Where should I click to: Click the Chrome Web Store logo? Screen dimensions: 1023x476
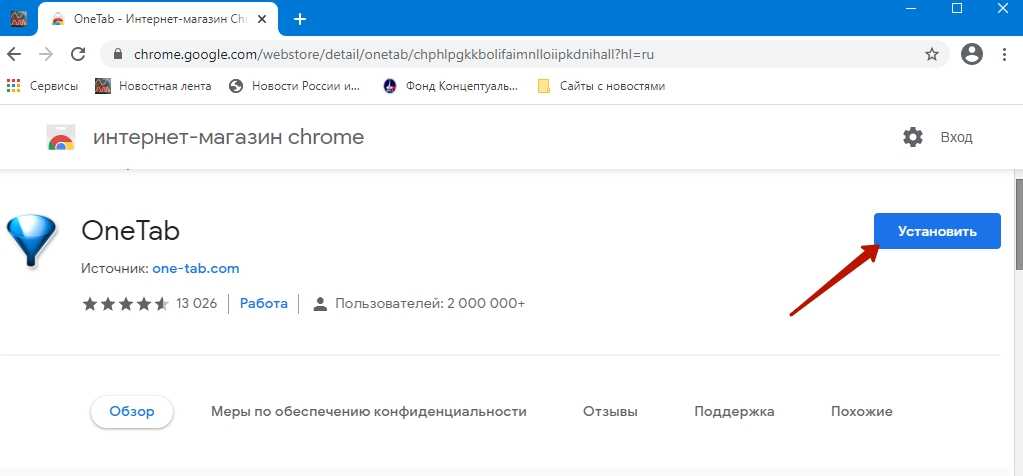tap(61, 138)
